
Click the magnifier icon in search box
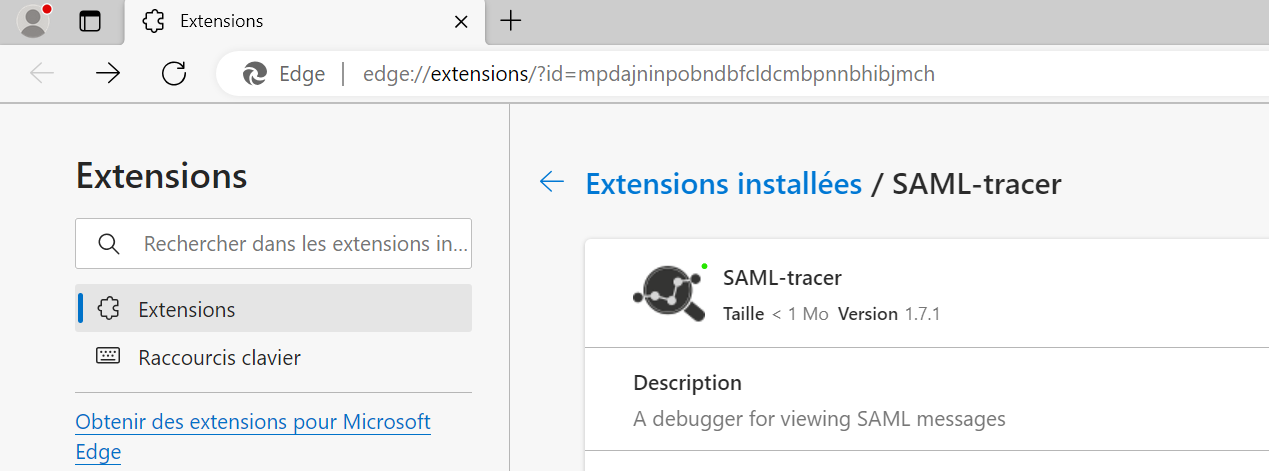[109, 244]
